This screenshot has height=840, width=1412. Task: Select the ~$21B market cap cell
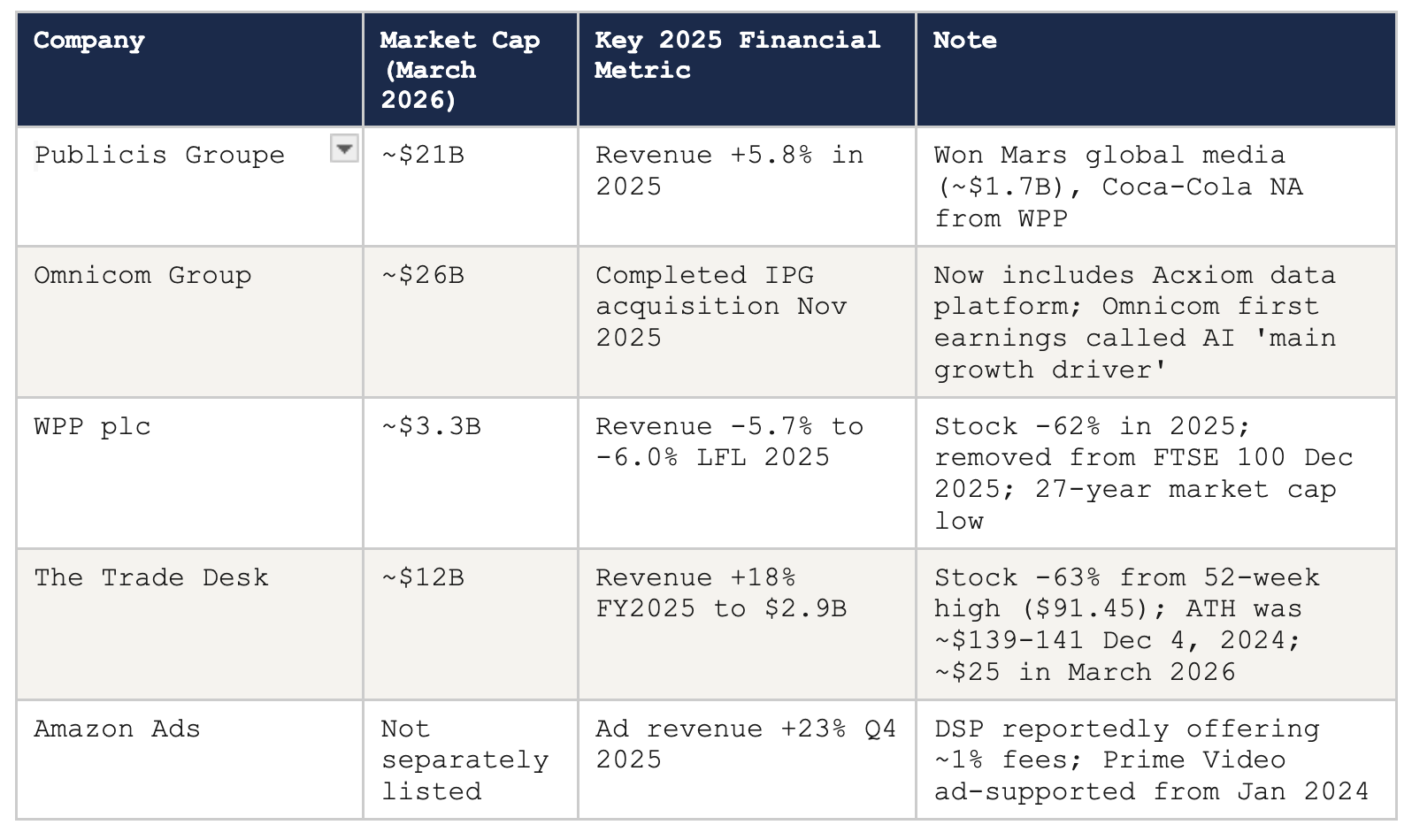[x=471, y=187]
